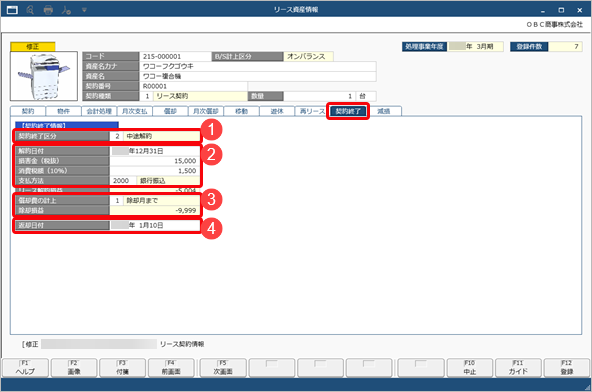
Task: Click the F1 ヘルプ button
Action: [26, 368]
